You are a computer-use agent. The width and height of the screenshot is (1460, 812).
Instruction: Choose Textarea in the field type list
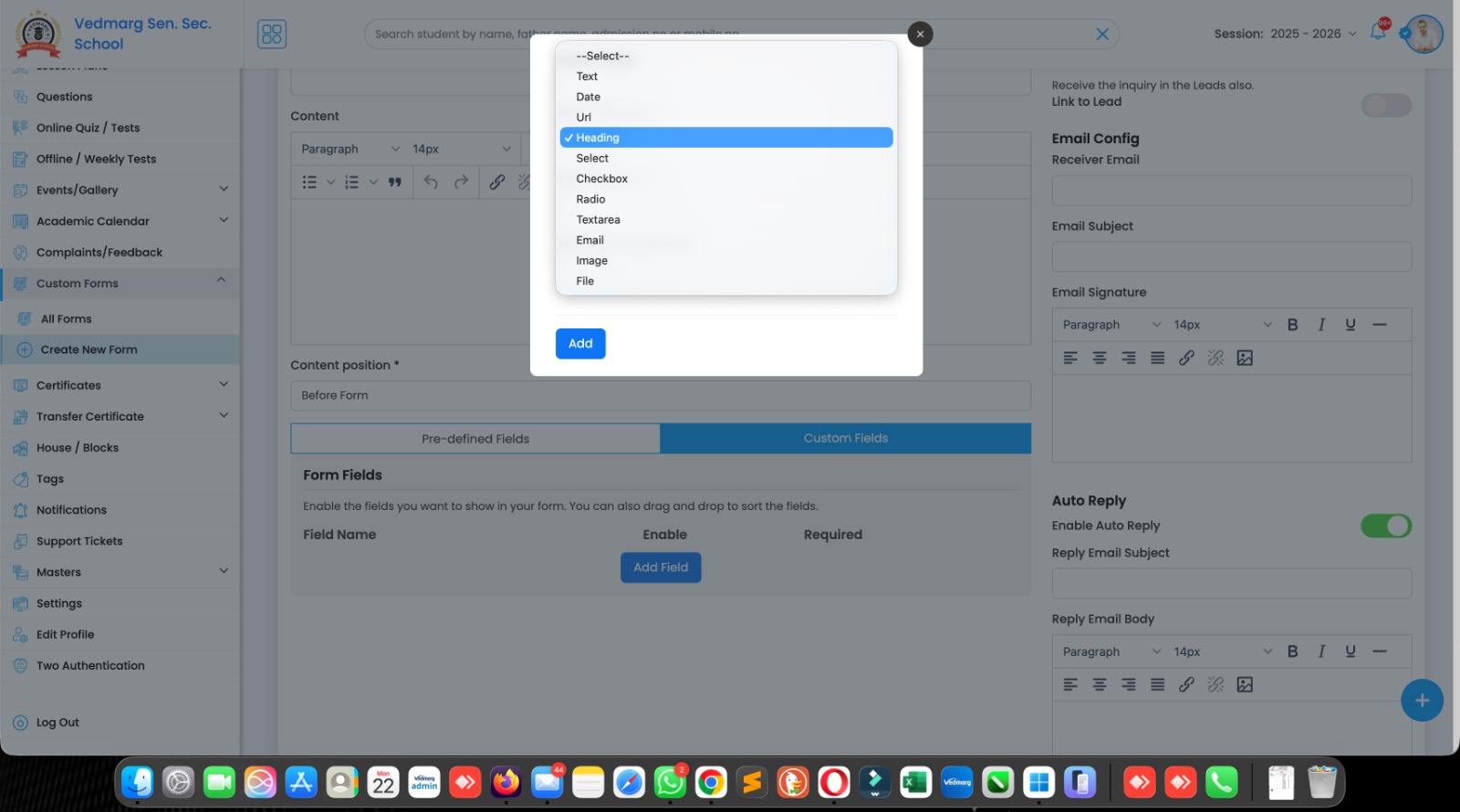point(725,220)
